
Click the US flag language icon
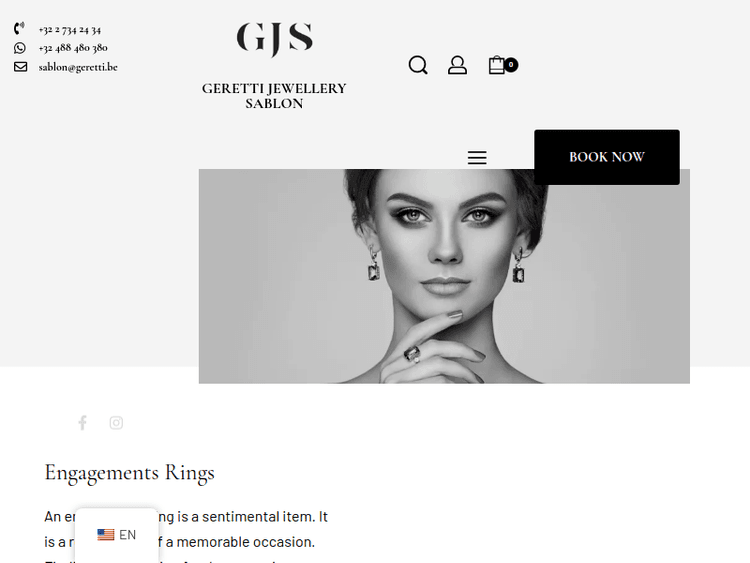pyautogui.click(x=106, y=535)
